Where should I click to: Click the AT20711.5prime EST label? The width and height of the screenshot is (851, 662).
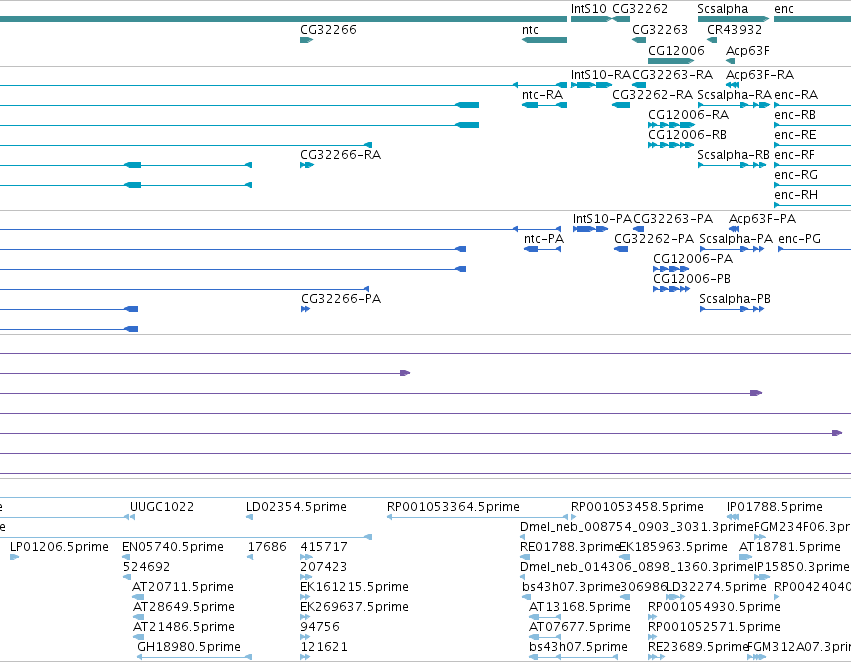coord(183,588)
